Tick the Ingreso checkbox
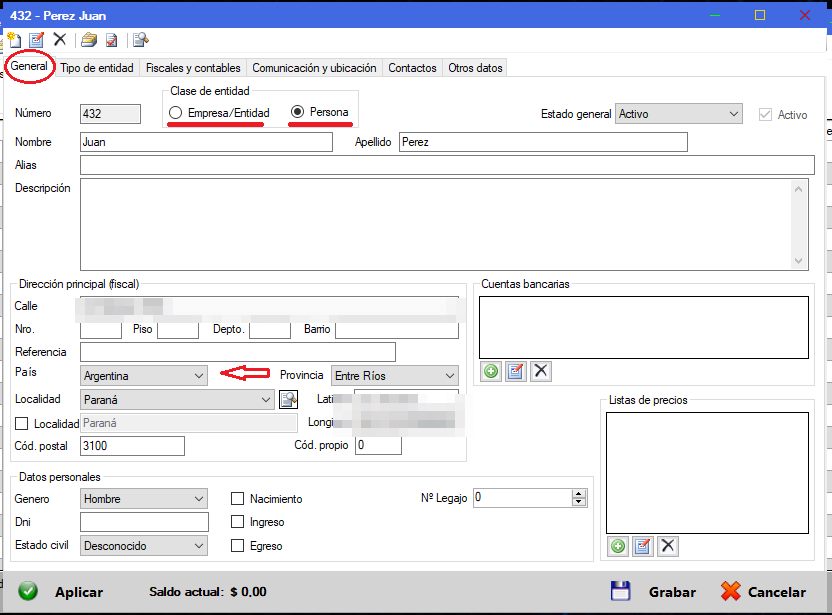 click(237, 522)
